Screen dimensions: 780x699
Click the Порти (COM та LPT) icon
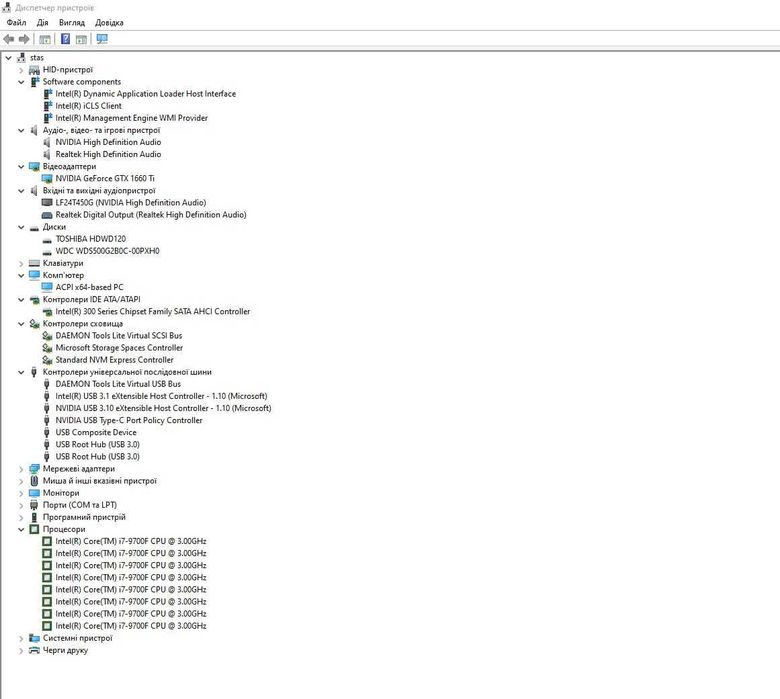tap(34, 505)
